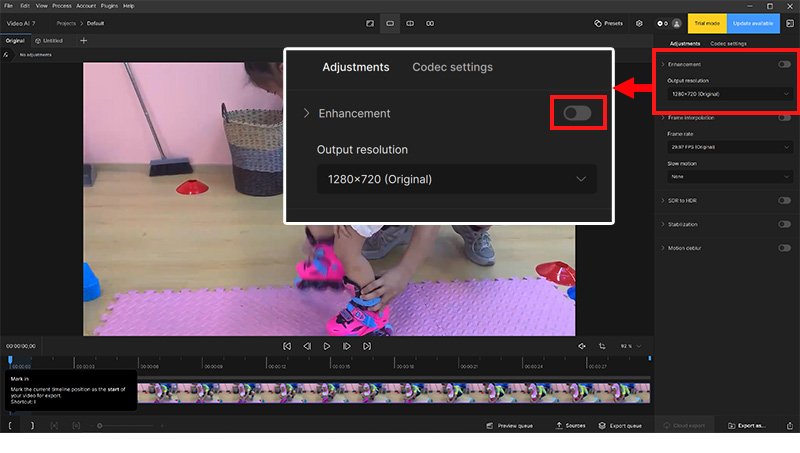
Task: Open the Frame rate dropdown showing 29.97 FPS
Action: point(730,147)
